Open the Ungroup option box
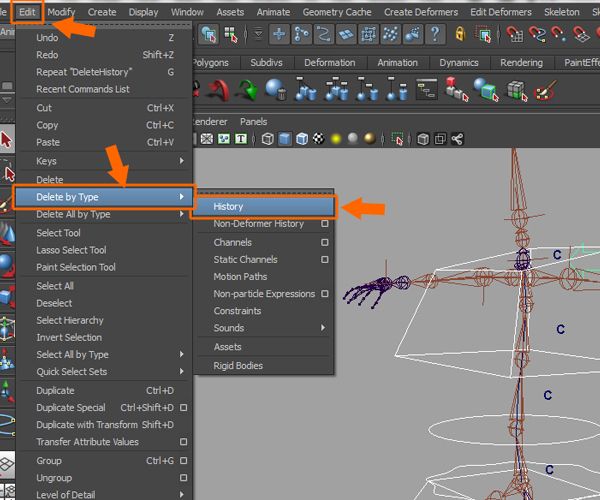This screenshot has height=500, width=600. coord(184,478)
